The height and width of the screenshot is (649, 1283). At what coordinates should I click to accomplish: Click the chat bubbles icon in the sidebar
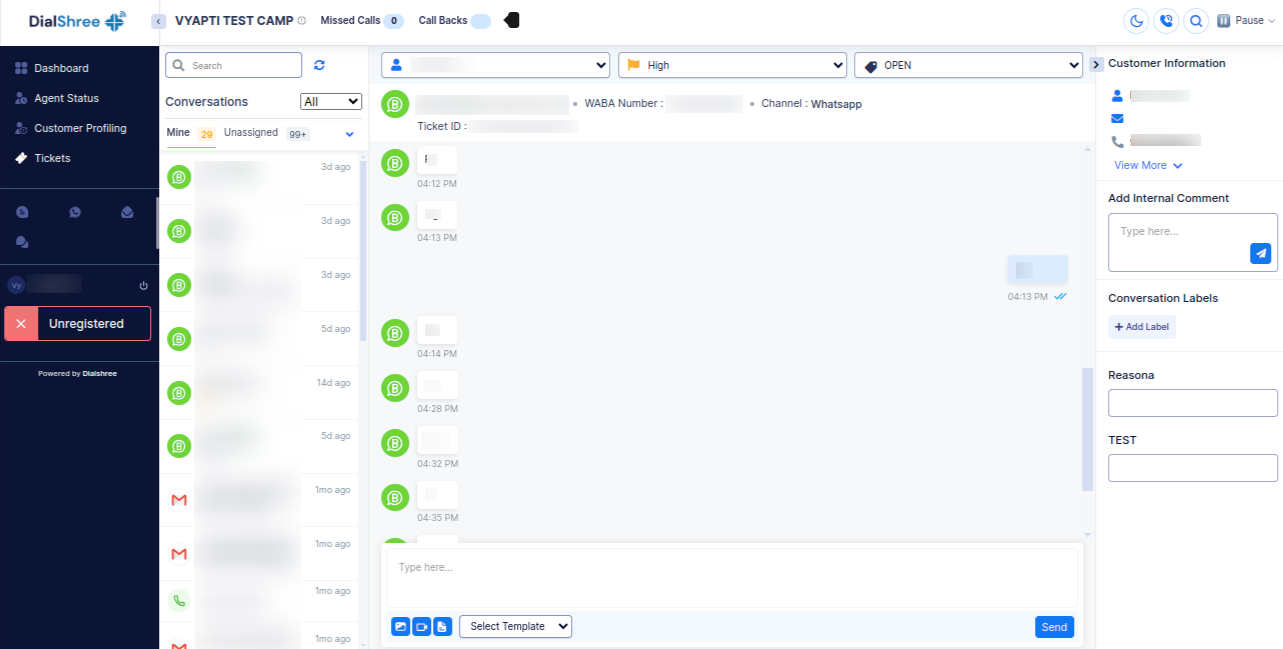coord(22,242)
